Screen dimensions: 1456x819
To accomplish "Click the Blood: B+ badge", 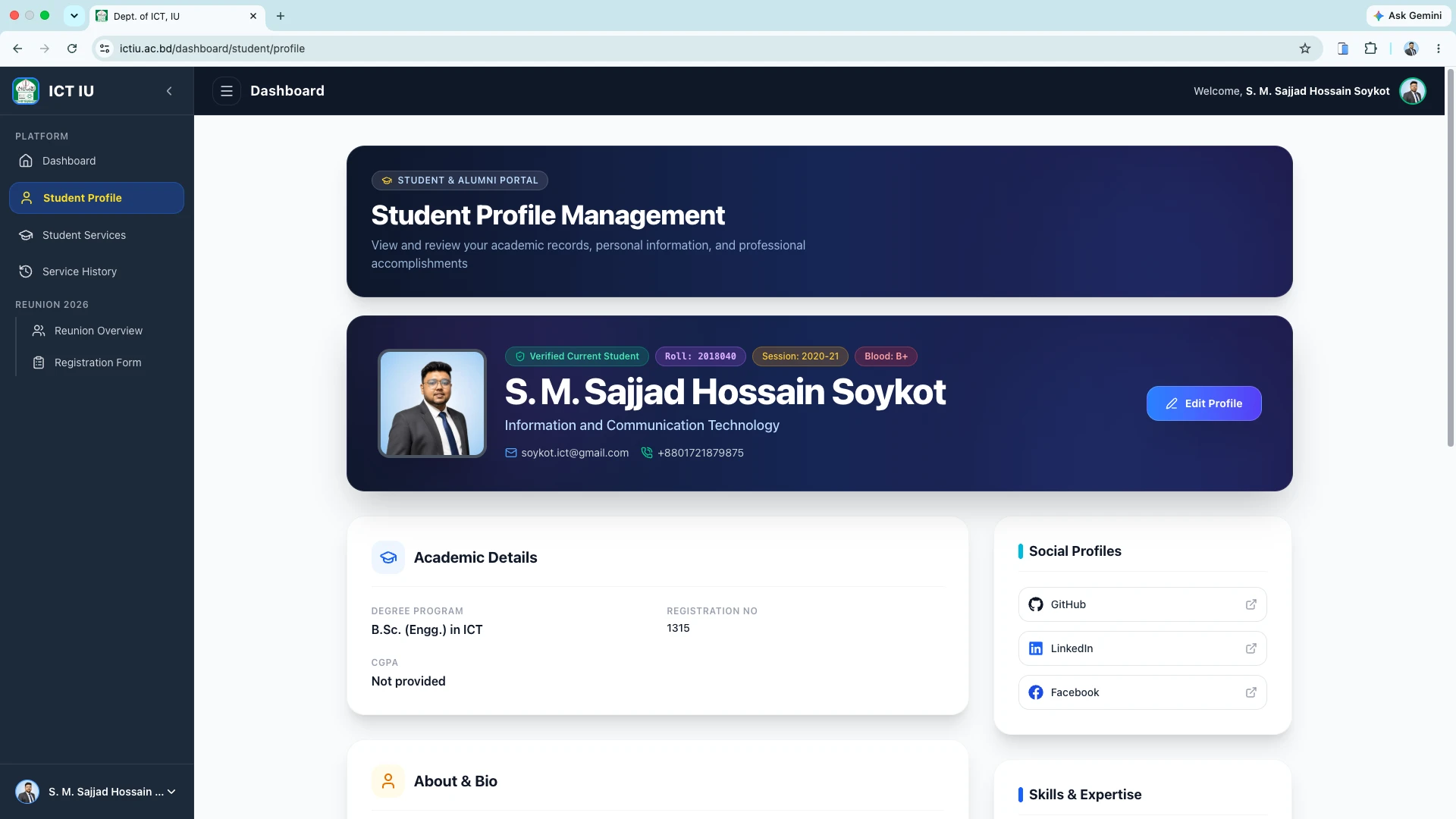I will [886, 356].
